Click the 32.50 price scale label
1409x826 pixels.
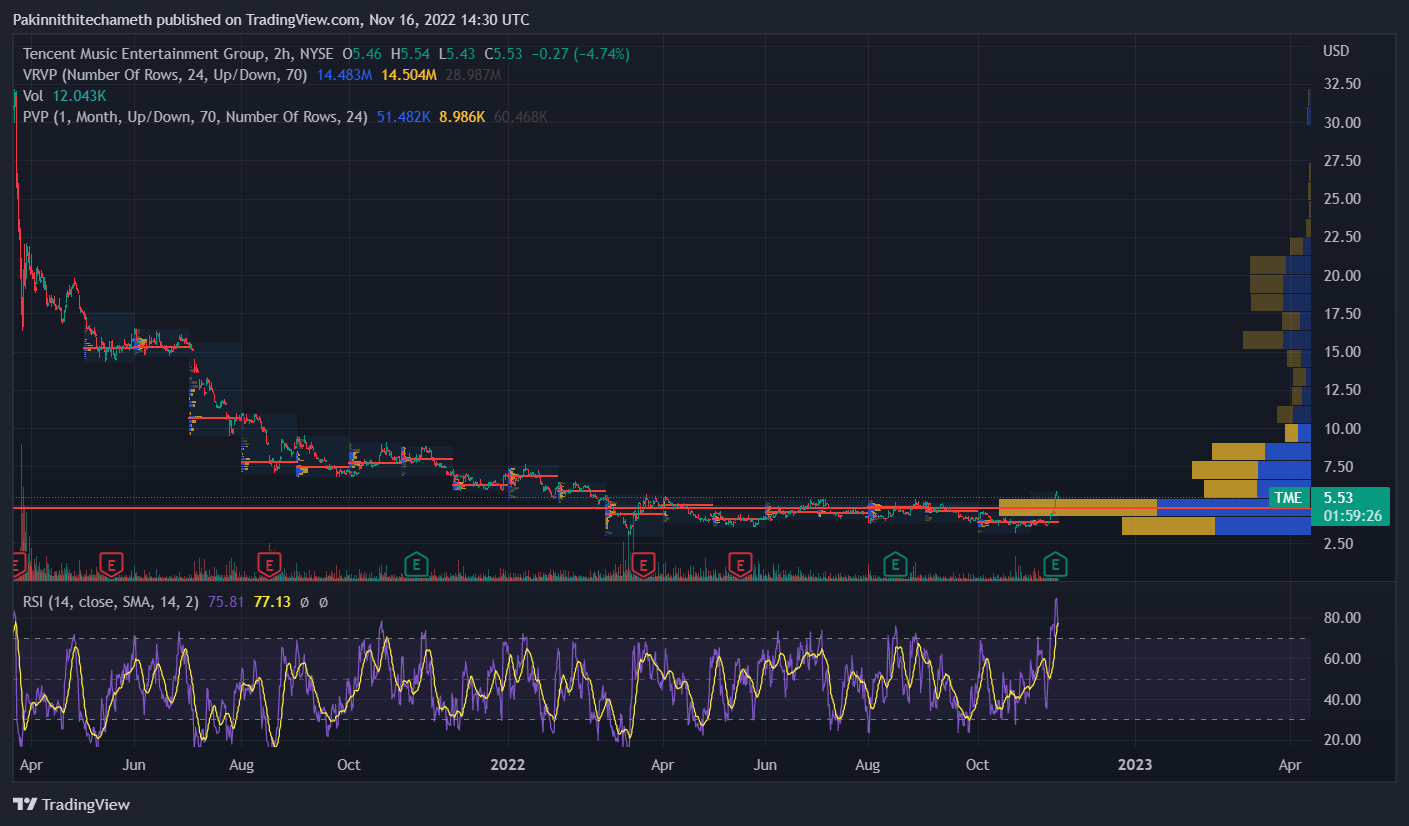click(1341, 84)
